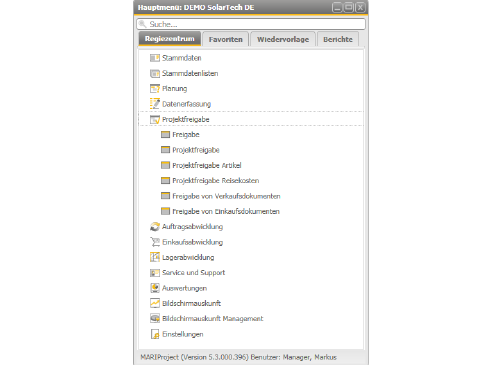Select Projektfreigabe Reisekosten sub-item
502x365 pixels.
pos(216,181)
